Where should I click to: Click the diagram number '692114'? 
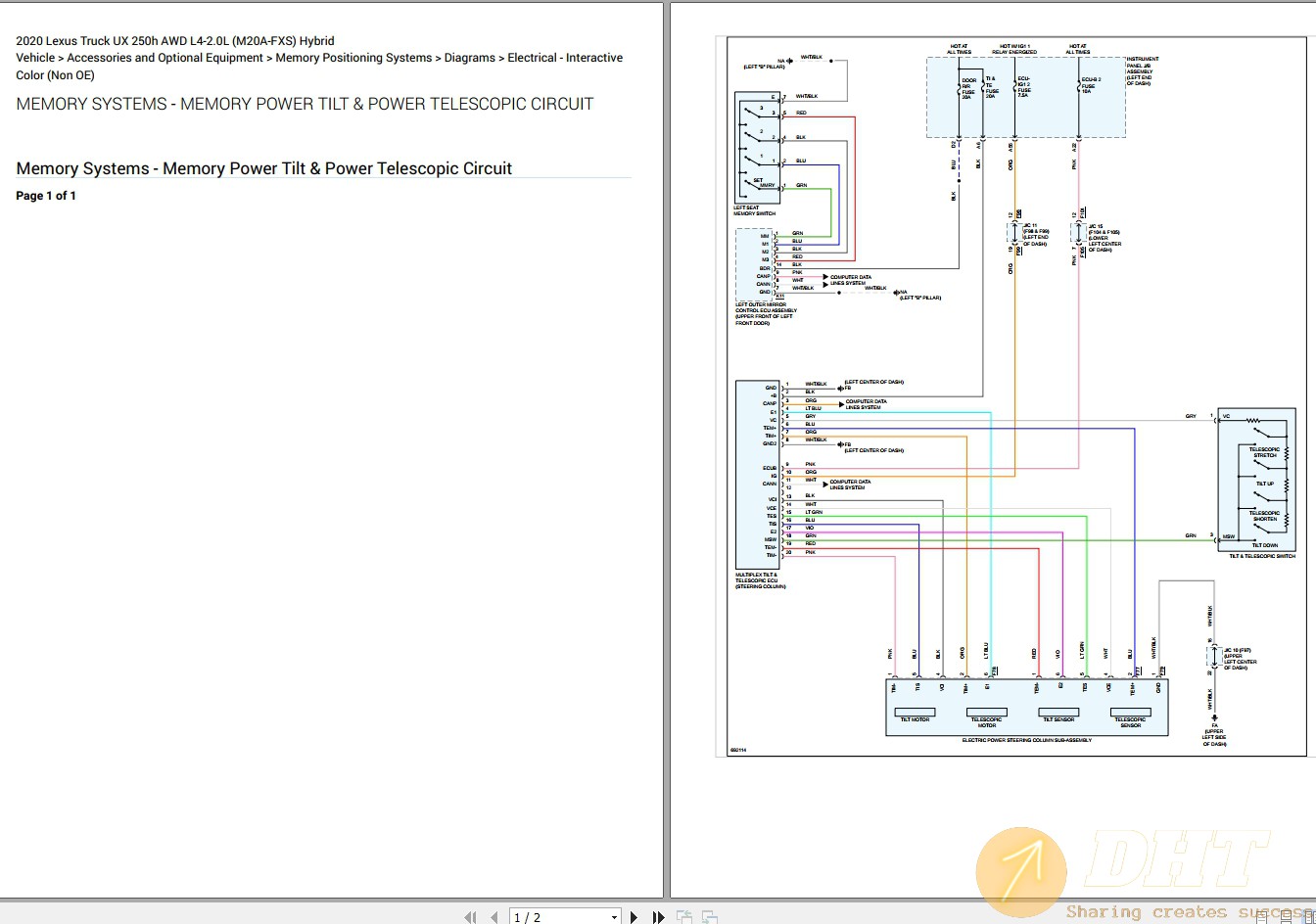tap(738, 751)
